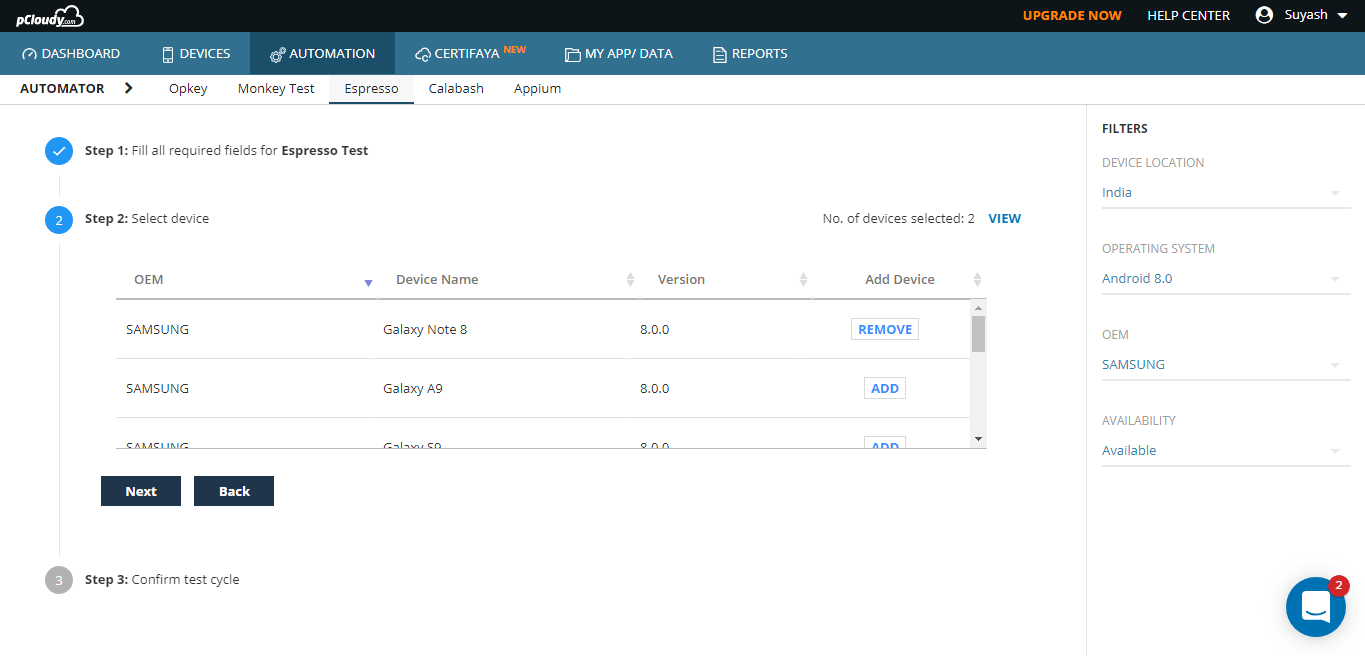
Task: Click the device list scrollbar thumb
Action: [x=978, y=334]
